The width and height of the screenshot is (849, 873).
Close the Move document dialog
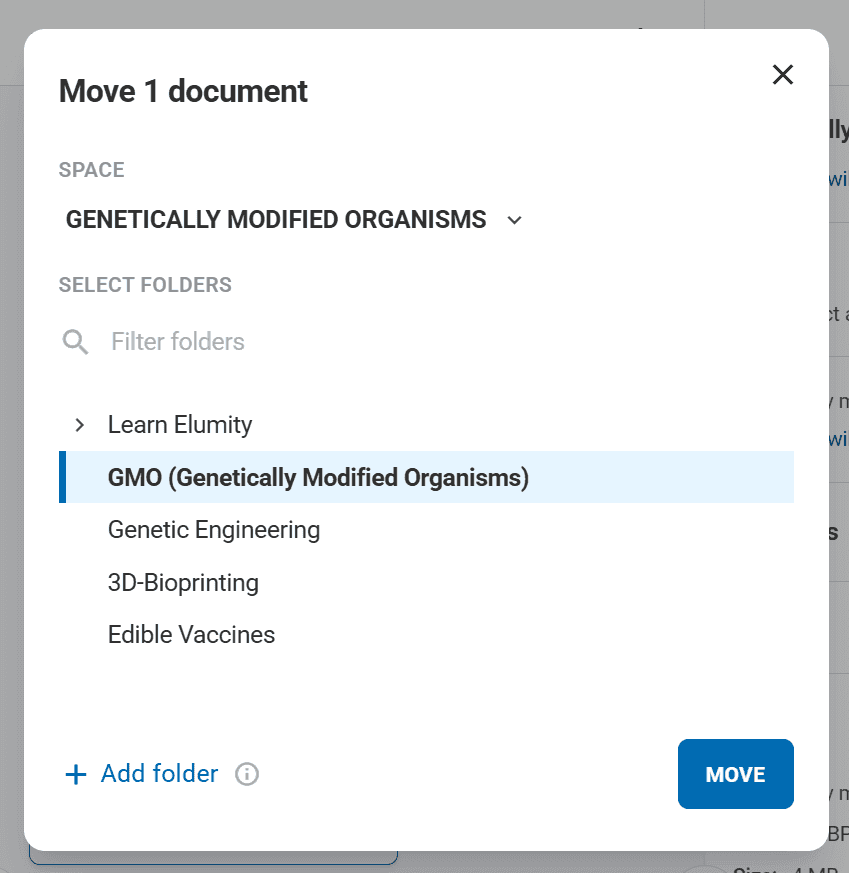pyautogui.click(x=783, y=75)
